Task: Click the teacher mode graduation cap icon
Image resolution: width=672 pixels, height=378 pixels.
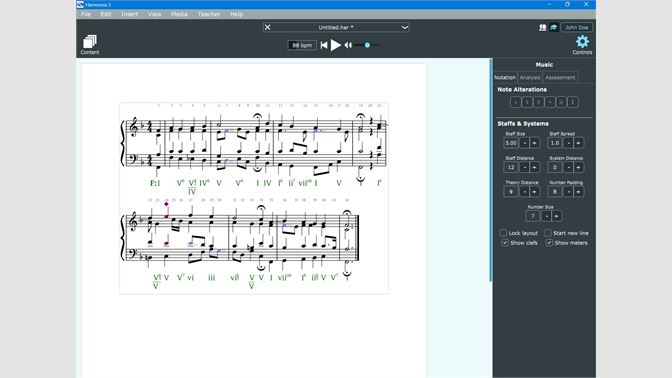Action: pos(554,27)
